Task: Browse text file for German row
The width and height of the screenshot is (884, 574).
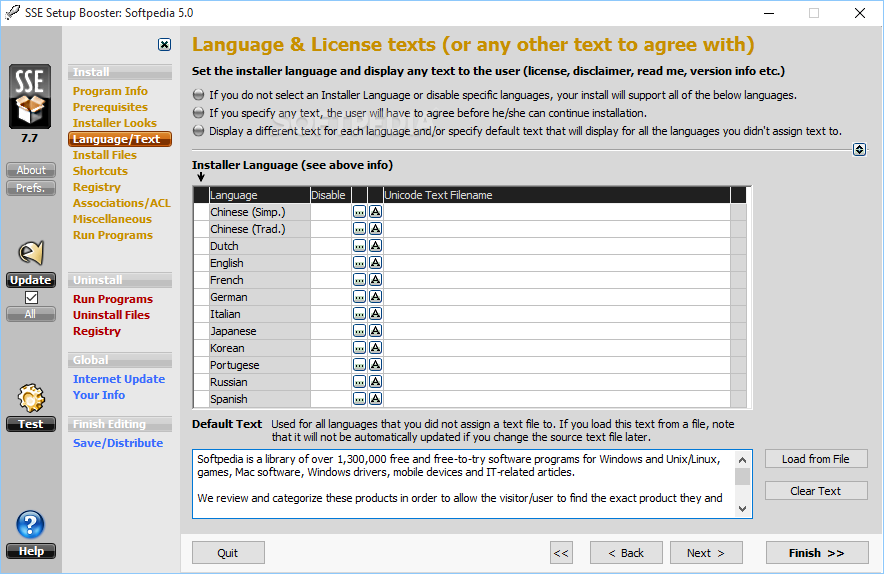Action: [359, 297]
